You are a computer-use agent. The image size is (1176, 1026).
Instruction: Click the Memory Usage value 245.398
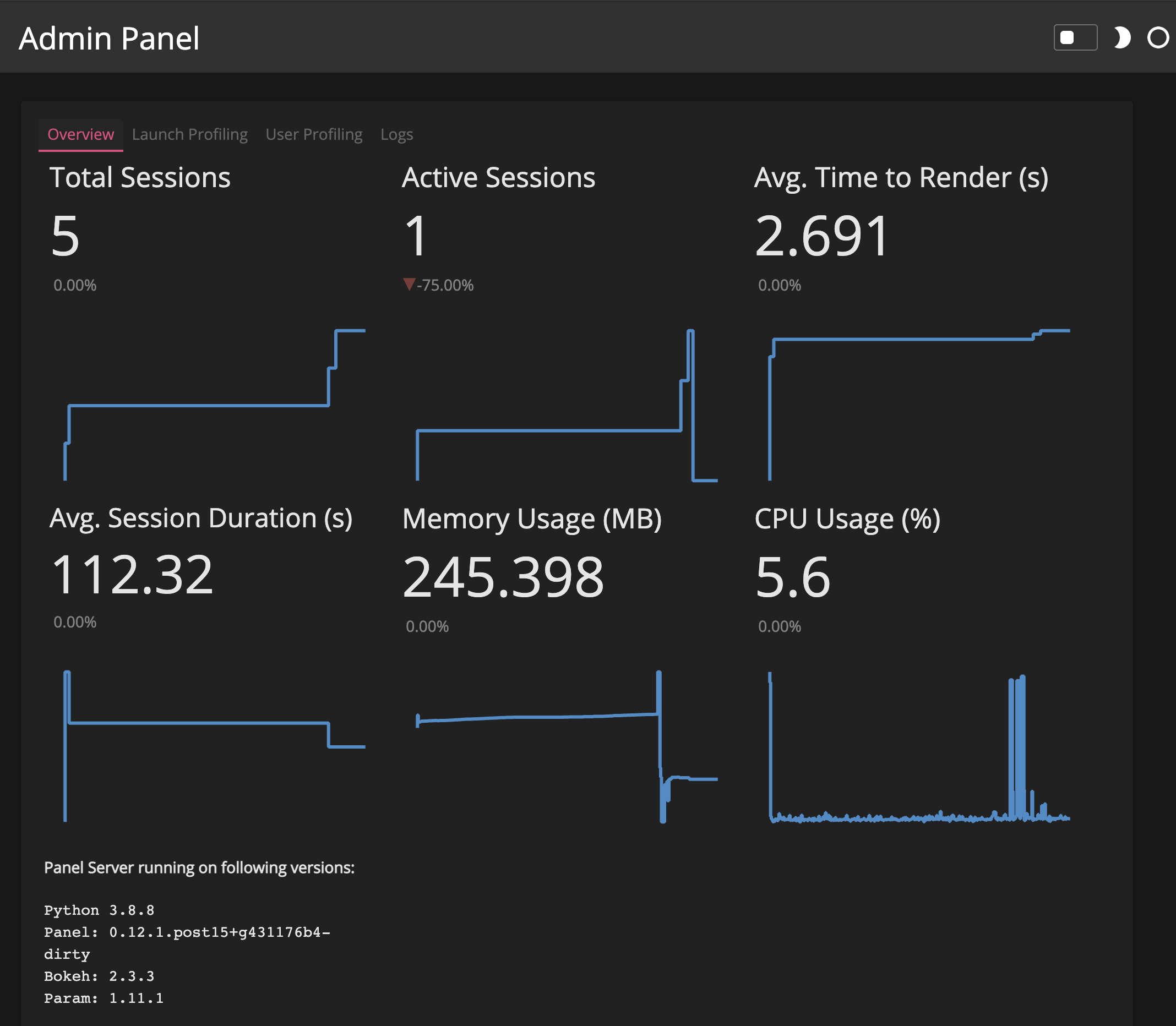[x=503, y=577]
